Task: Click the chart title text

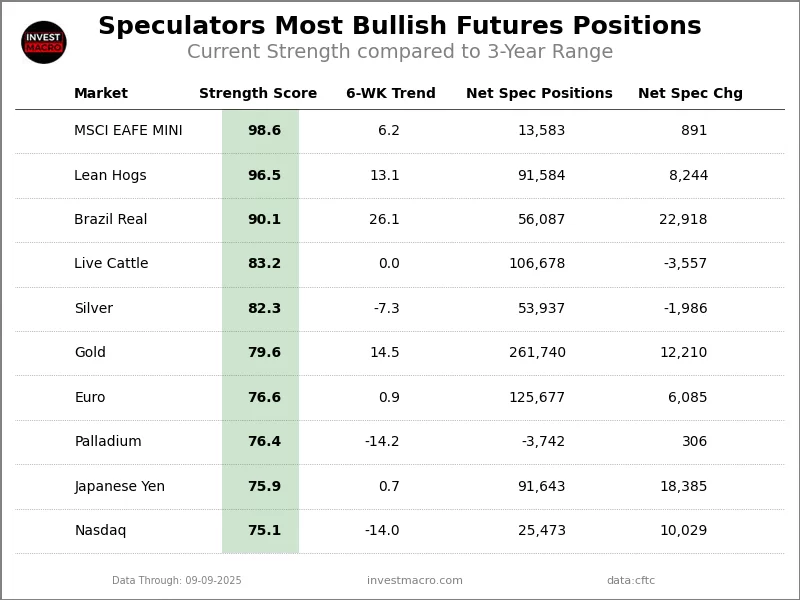Action: pyautogui.click(x=400, y=27)
